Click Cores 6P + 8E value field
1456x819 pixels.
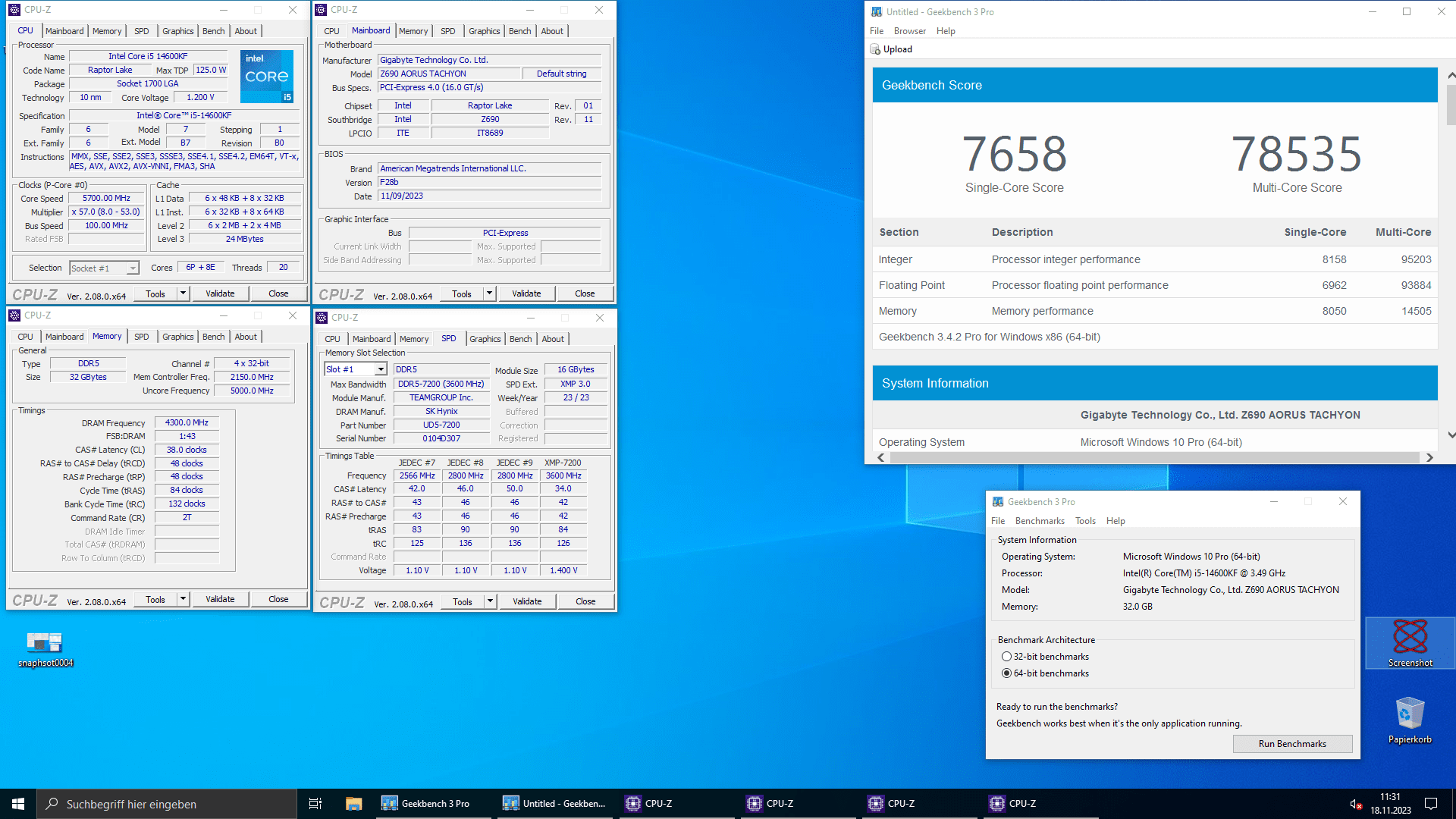click(x=200, y=268)
